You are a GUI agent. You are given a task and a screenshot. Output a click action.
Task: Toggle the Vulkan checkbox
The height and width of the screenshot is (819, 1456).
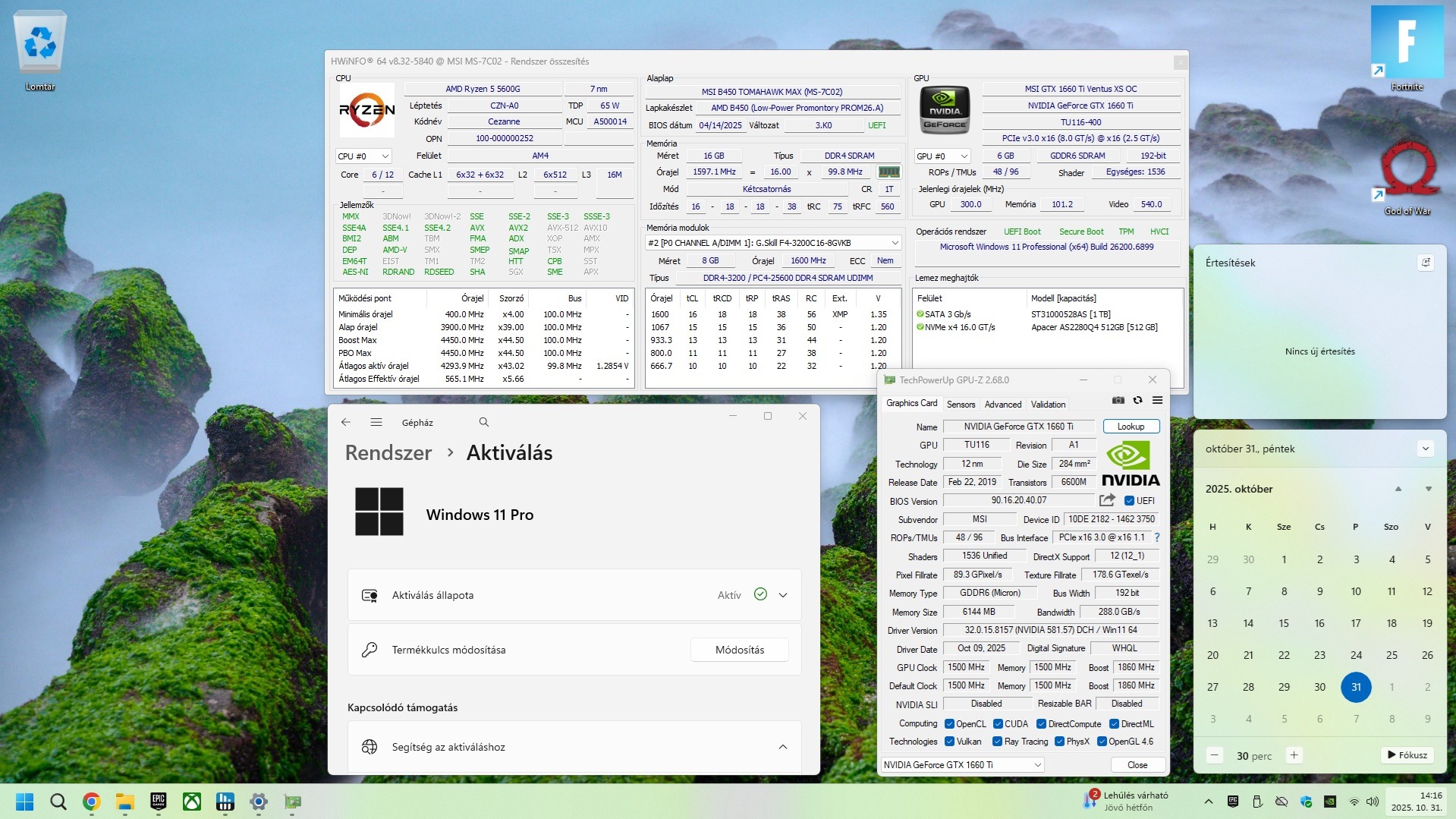(949, 742)
